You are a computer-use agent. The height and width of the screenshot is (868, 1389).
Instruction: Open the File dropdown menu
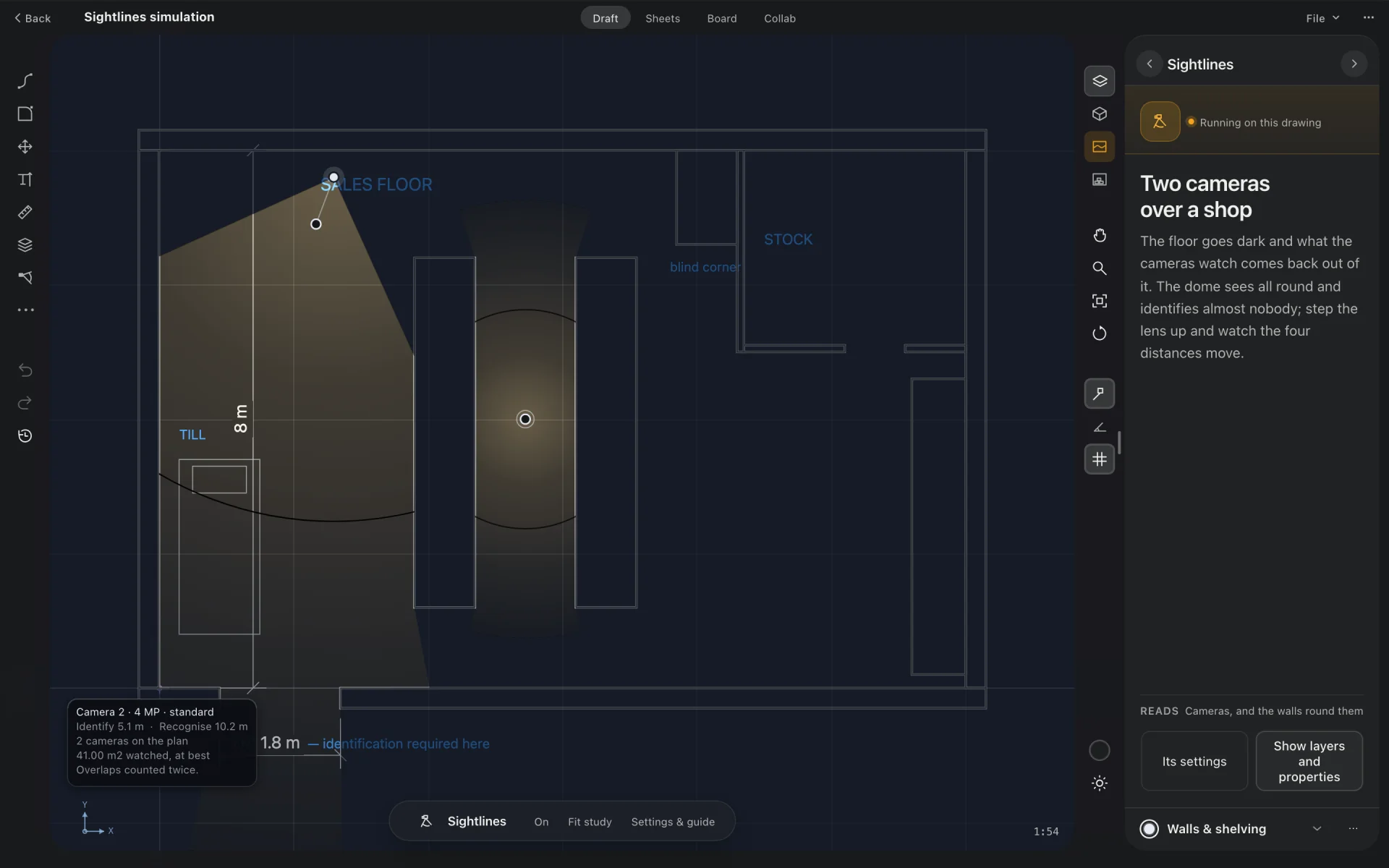pyautogui.click(x=1323, y=18)
